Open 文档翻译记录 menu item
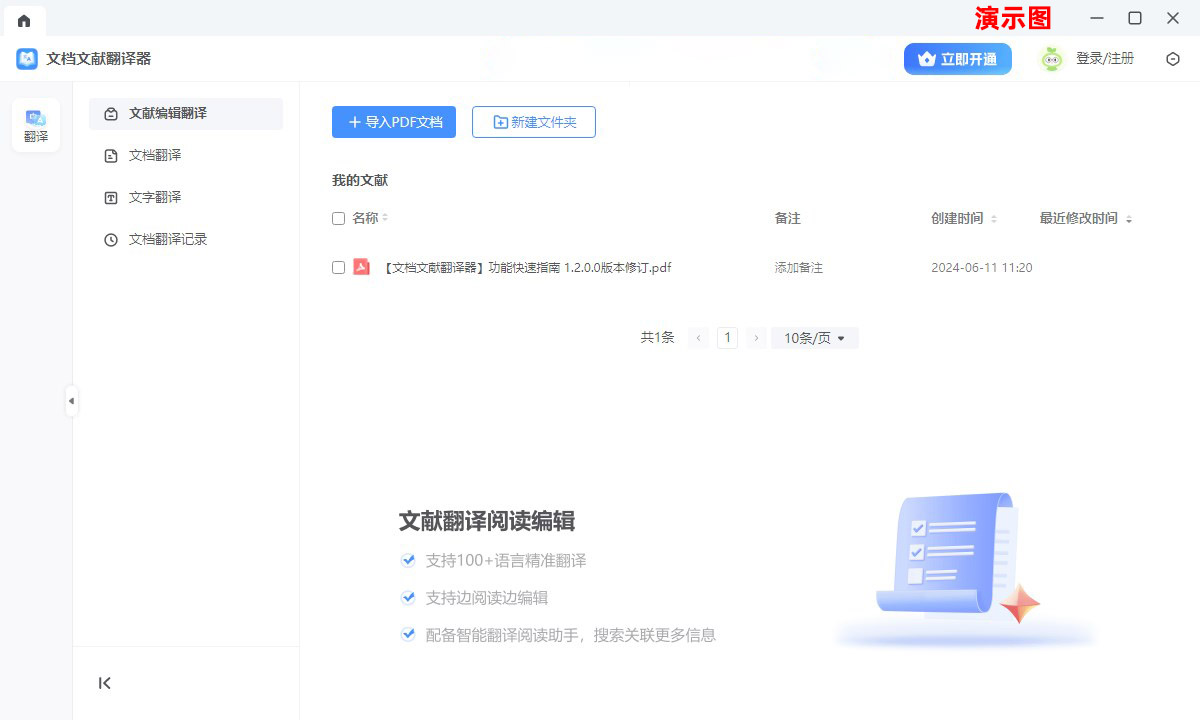The image size is (1200, 720). [x=167, y=240]
